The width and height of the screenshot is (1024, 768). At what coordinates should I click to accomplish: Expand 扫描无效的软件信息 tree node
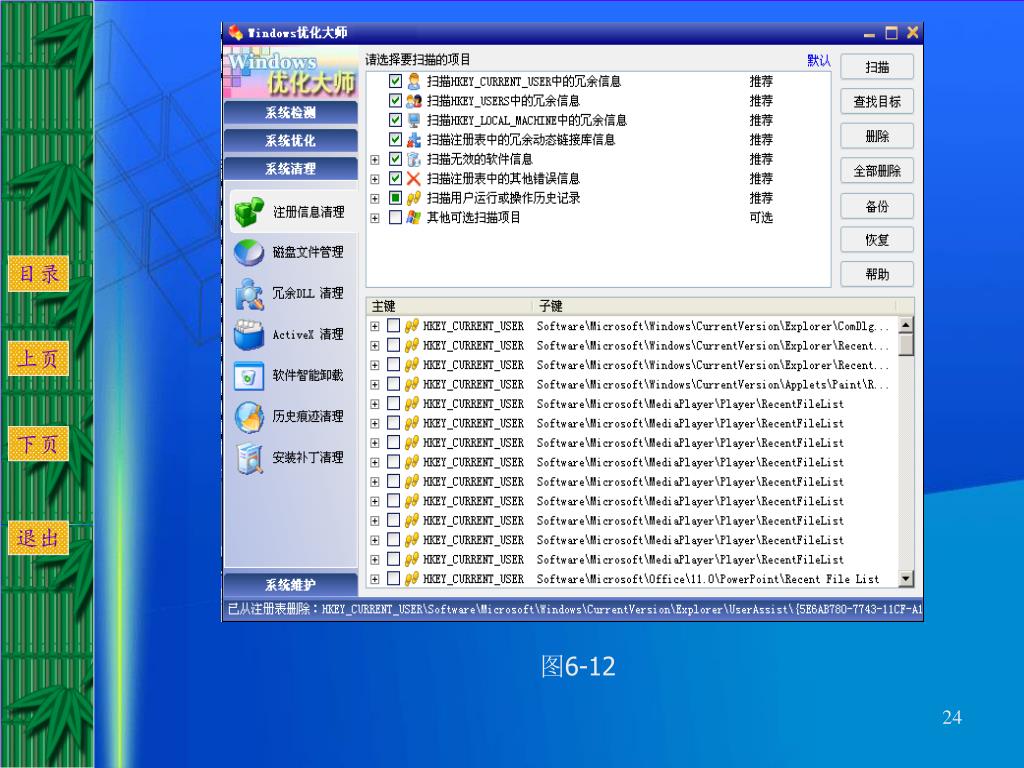click(x=375, y=159)
